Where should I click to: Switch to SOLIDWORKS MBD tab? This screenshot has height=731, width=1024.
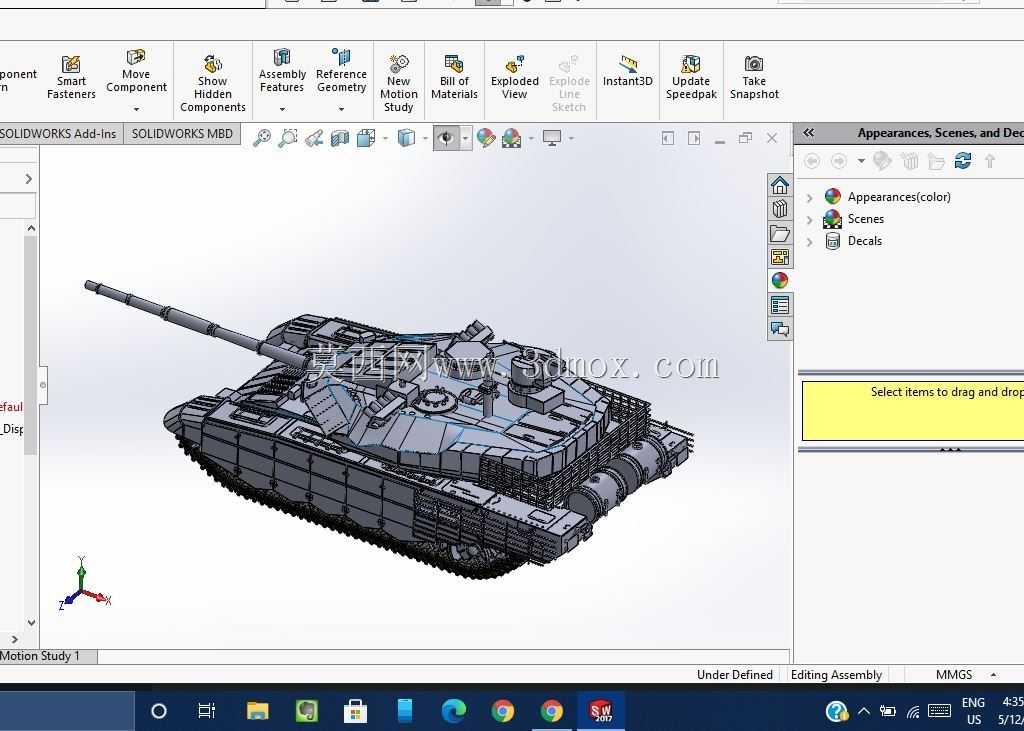(x=182, y=134)
